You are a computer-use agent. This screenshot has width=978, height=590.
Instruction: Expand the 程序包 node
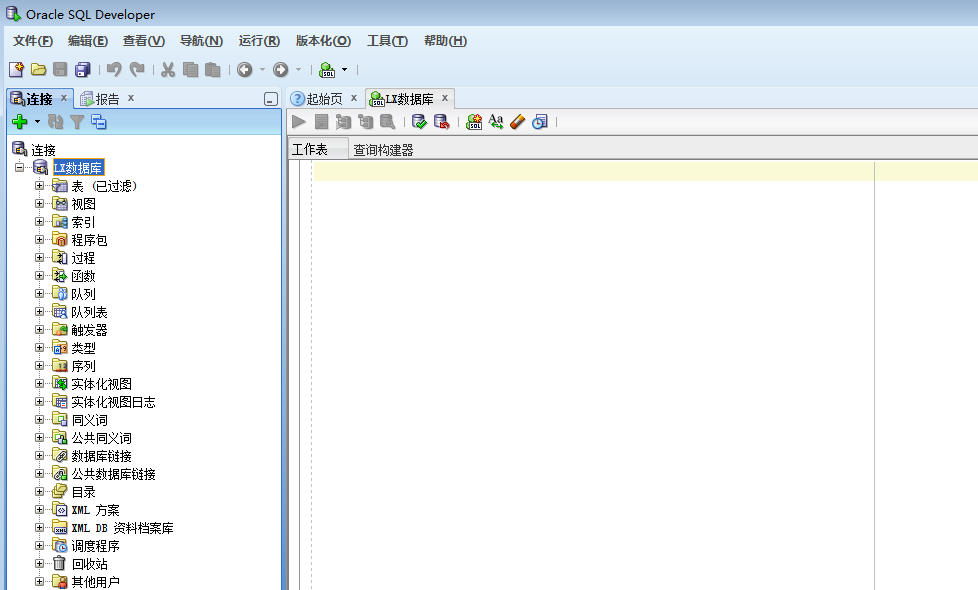39,239
